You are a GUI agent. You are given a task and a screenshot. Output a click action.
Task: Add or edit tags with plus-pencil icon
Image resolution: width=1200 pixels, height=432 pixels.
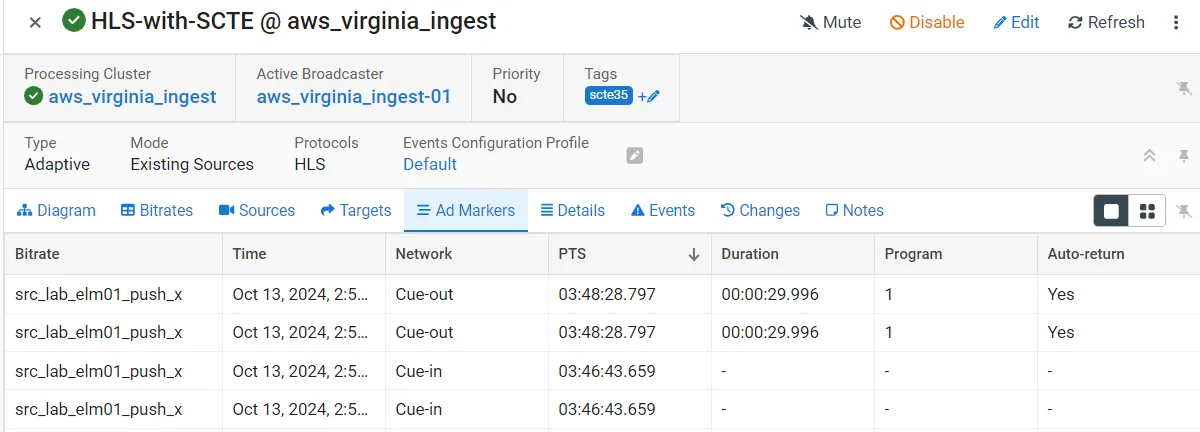coord(649,97)
